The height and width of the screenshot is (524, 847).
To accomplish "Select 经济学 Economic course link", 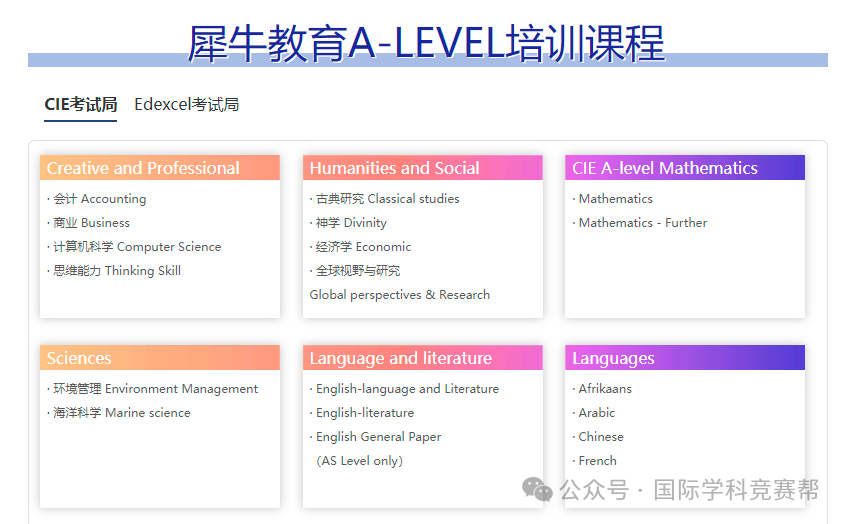I will [363, 247].
